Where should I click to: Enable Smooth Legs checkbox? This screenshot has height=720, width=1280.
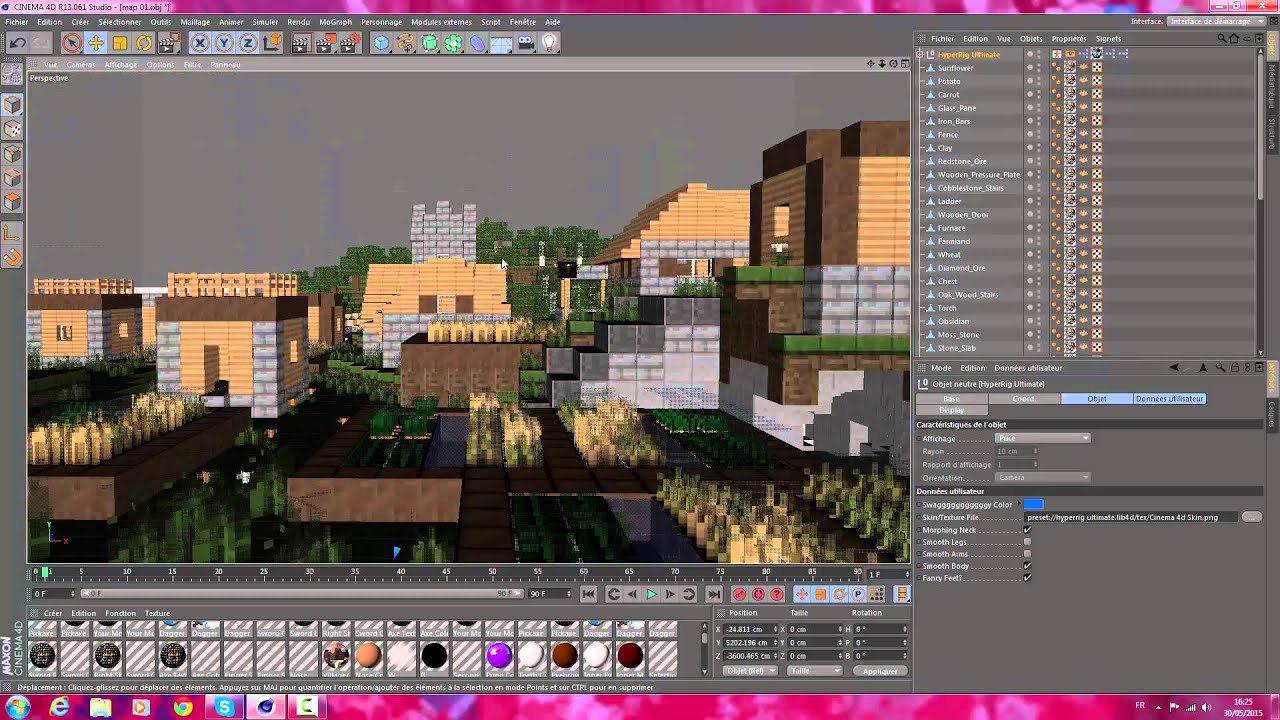click(1027, 542)
